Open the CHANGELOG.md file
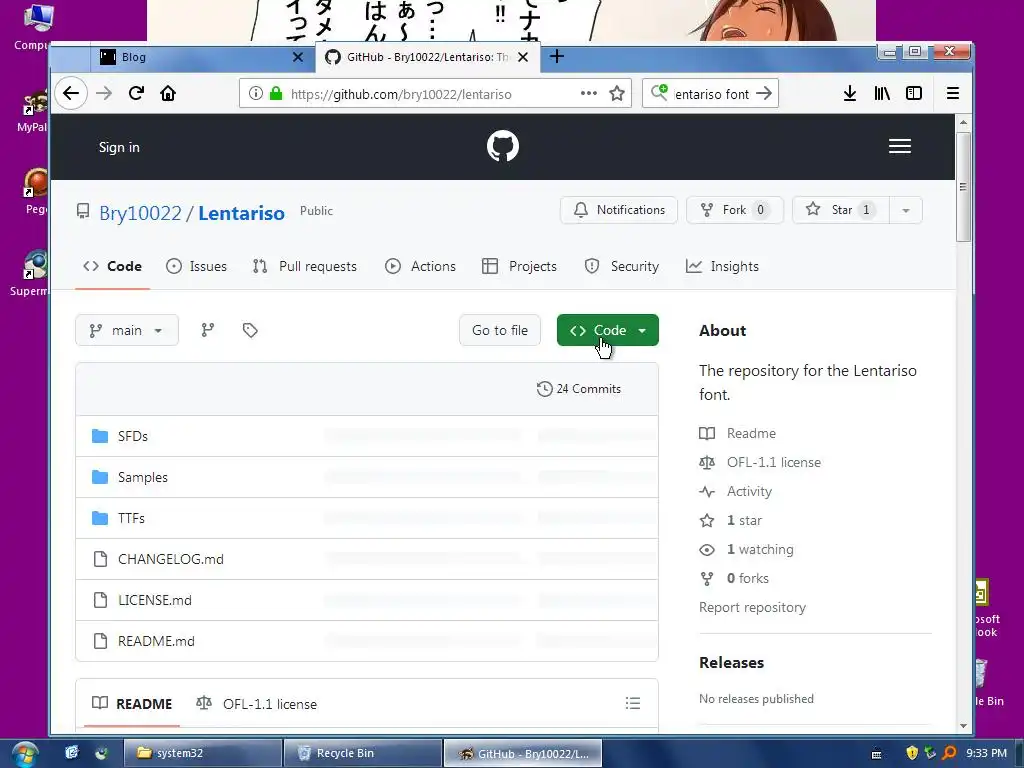Image resolution: width=1024 pixels, height=768 pixels. (x=170, y=560)
